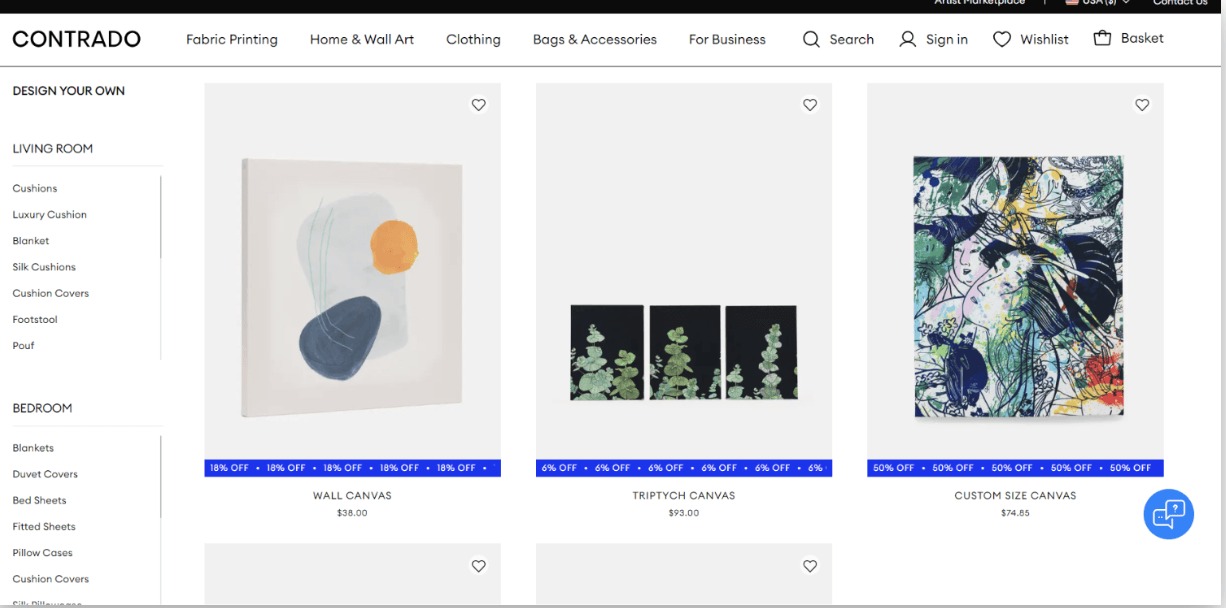Click the 50% OFF discount banner
Image resolution: width=1226 pixels, height=608 pixels.
(1015, 468)
